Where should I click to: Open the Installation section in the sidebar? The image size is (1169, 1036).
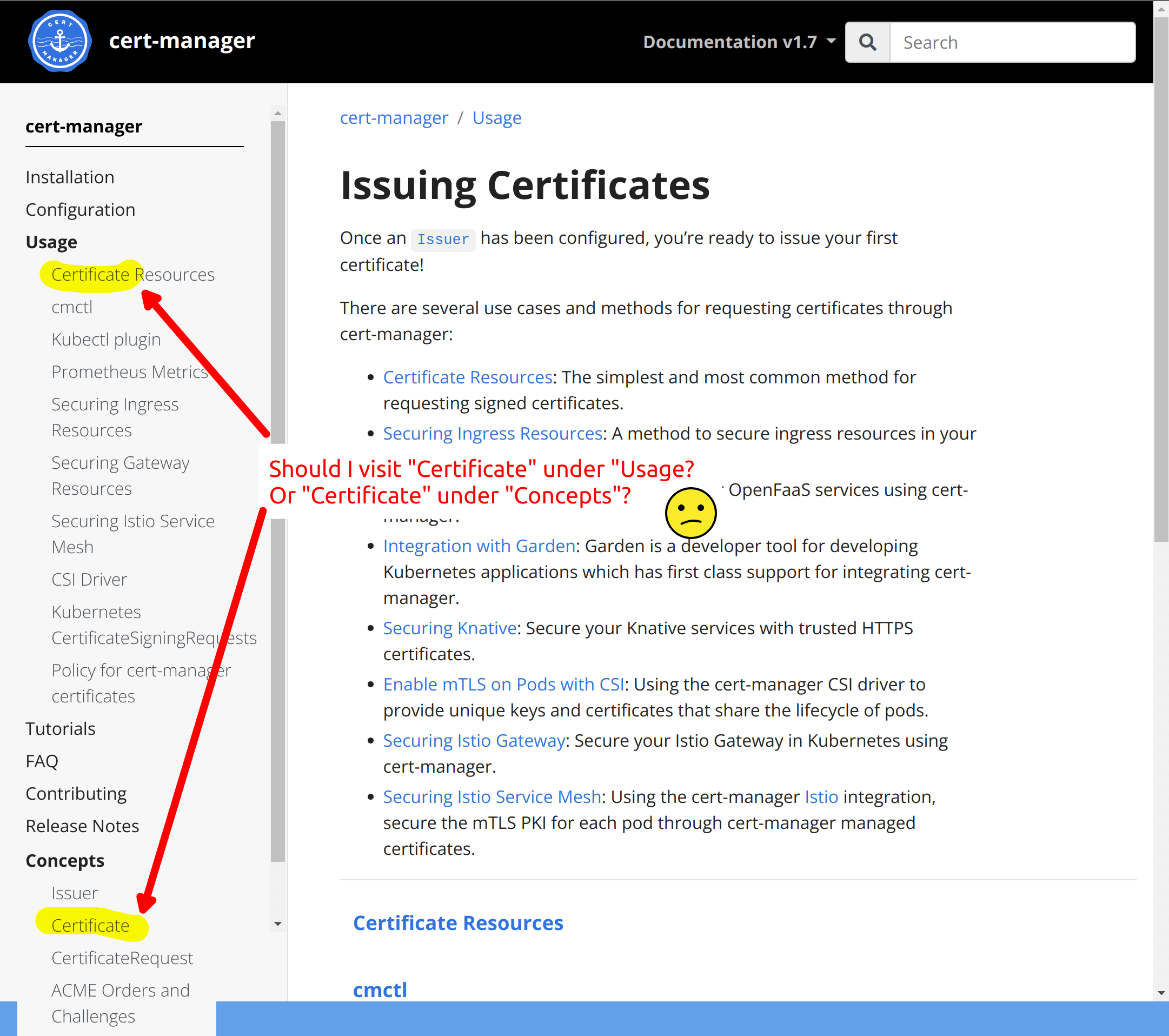tap(69, 177)
